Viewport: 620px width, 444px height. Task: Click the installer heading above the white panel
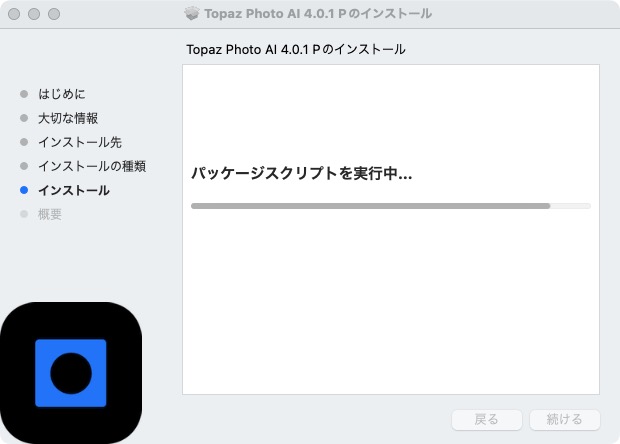coord(296,49)
